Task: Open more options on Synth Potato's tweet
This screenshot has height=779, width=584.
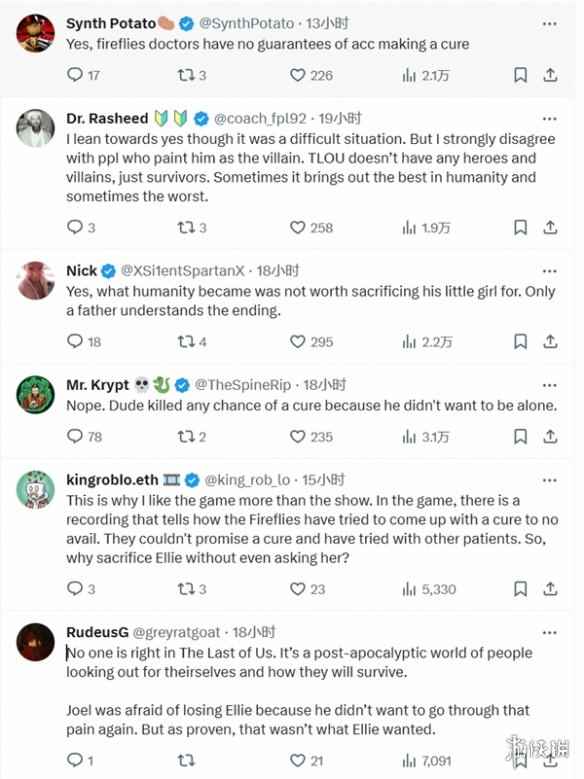Action: coord(549,24)
